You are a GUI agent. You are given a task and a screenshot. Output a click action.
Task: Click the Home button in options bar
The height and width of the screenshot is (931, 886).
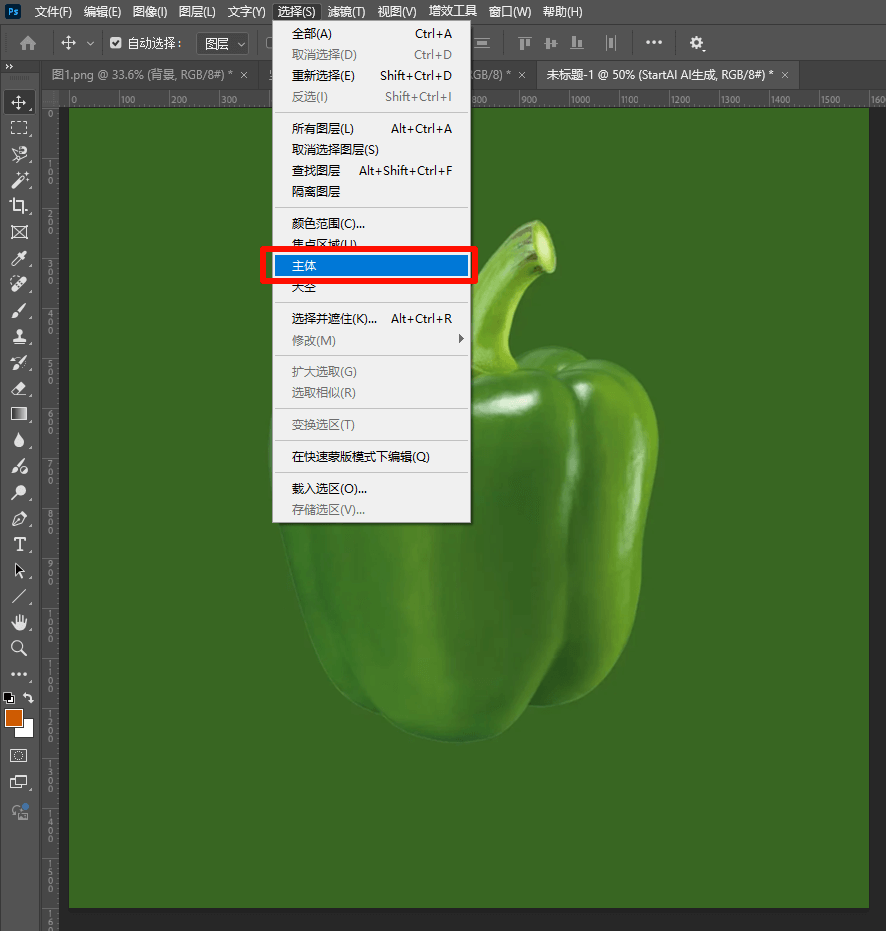point(28,43)
